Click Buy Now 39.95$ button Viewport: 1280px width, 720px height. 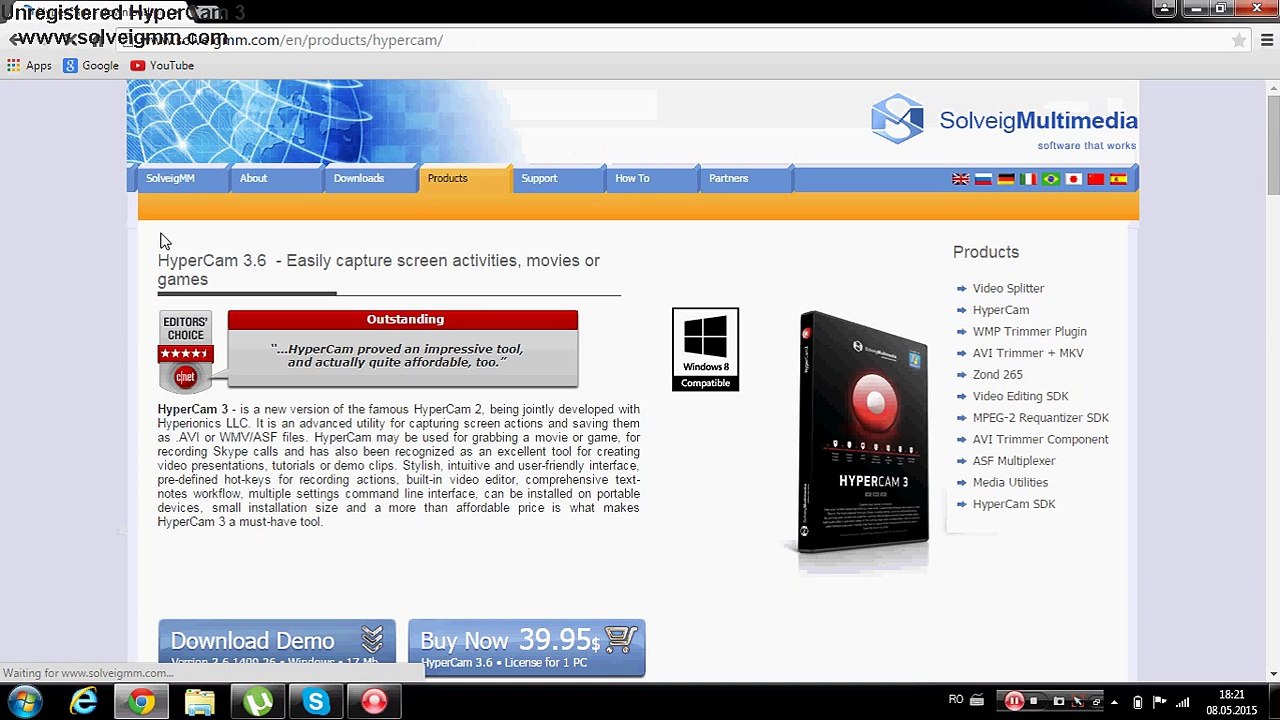pyautogui.click(x=527, y=647)
